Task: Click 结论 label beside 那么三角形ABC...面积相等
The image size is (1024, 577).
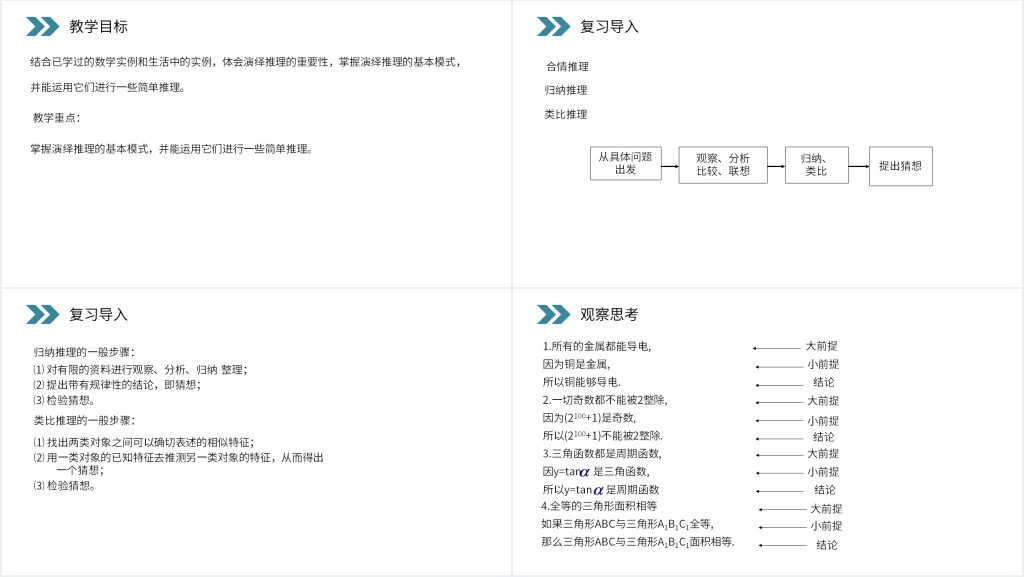Action: click(x=827, y=544)
